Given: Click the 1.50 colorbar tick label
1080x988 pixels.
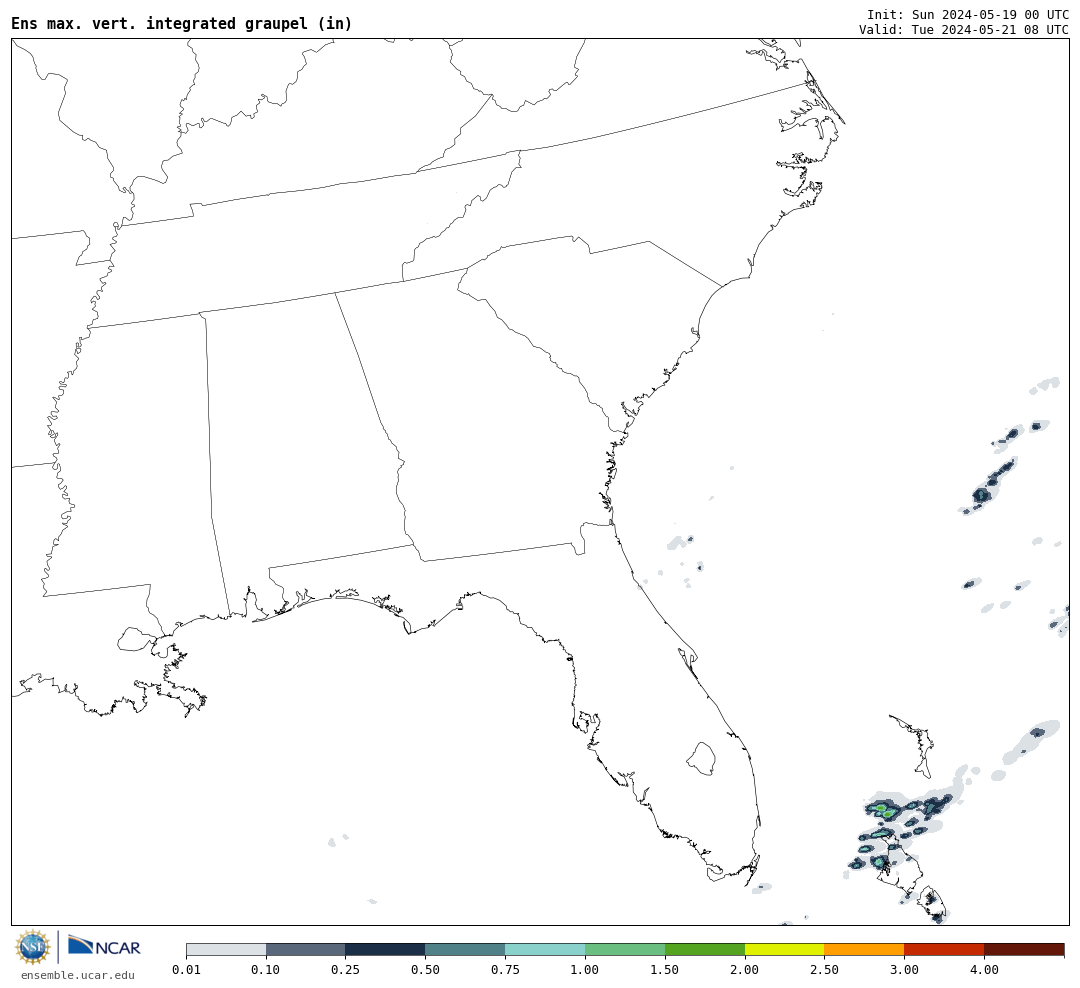Looking at the screenshot, I should point(665,969).
